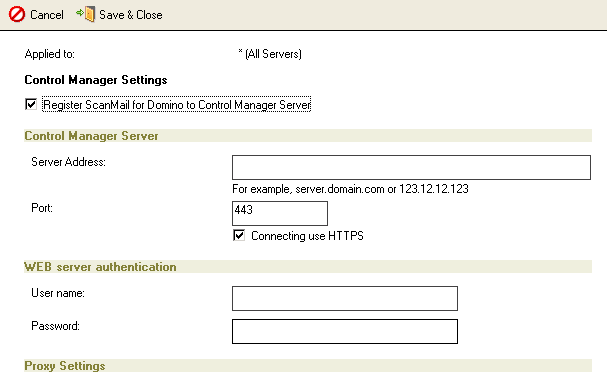Viewport: 607px width, 377px height.
Task: Click the Control Manager Server section header
Action: [x=308, y=135]
